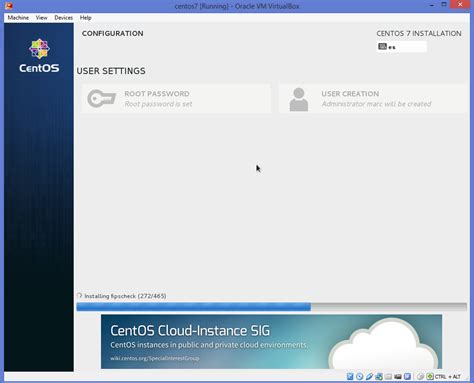Click the root password key icon

pos(102,99)
